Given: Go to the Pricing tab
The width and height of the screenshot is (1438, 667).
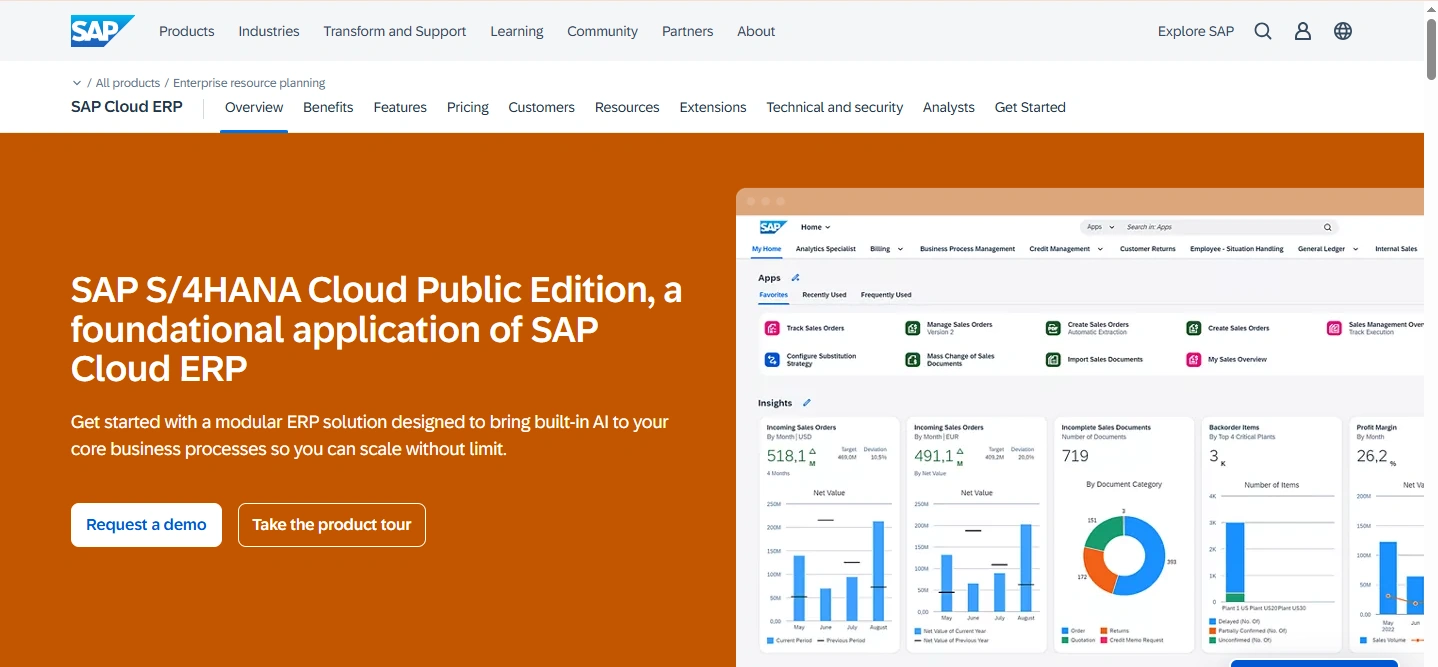Looking at the screenshot, I should [468, 107].
